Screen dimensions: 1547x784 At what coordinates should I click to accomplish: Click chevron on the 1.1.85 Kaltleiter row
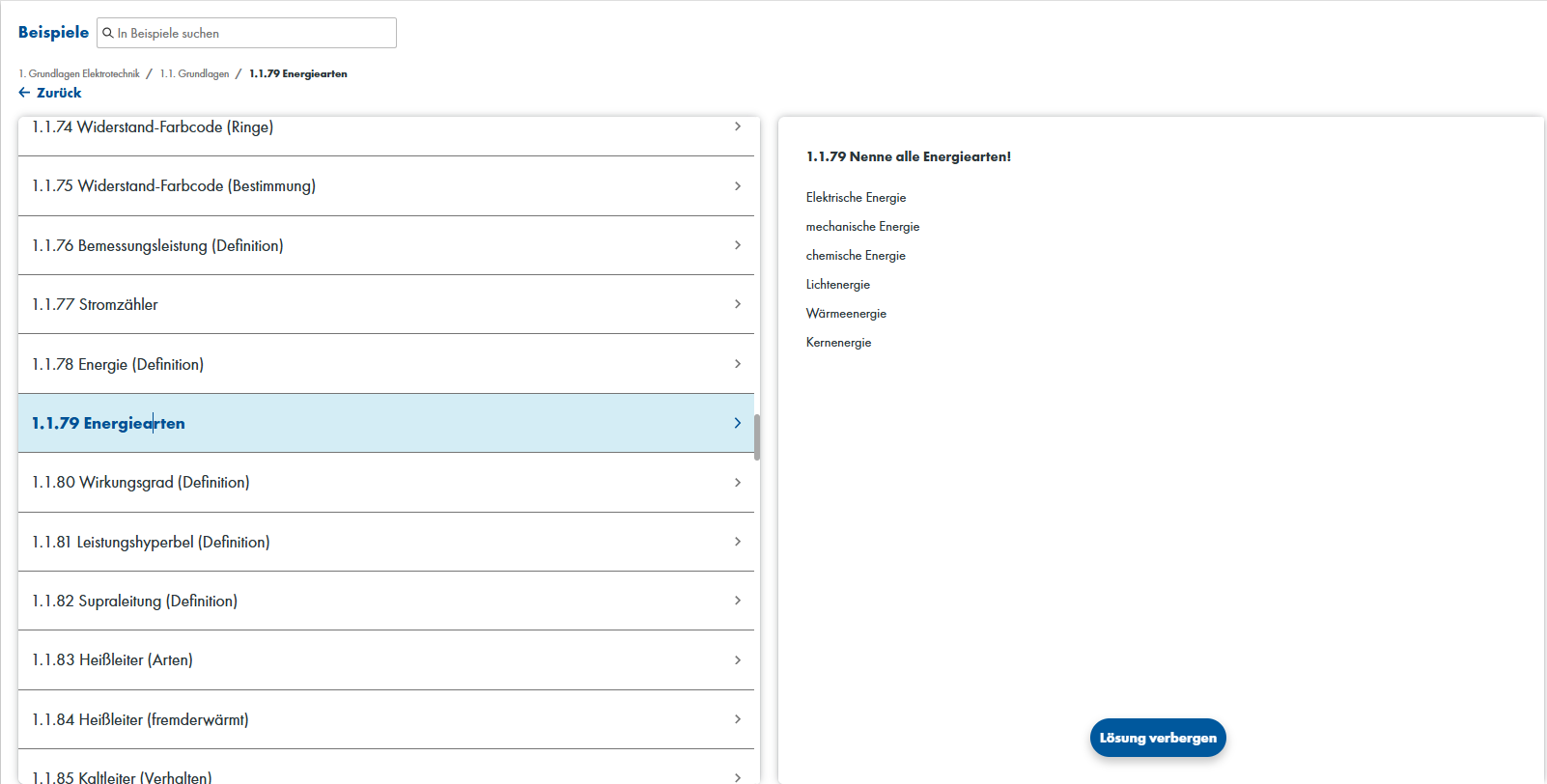click(738, 777)
